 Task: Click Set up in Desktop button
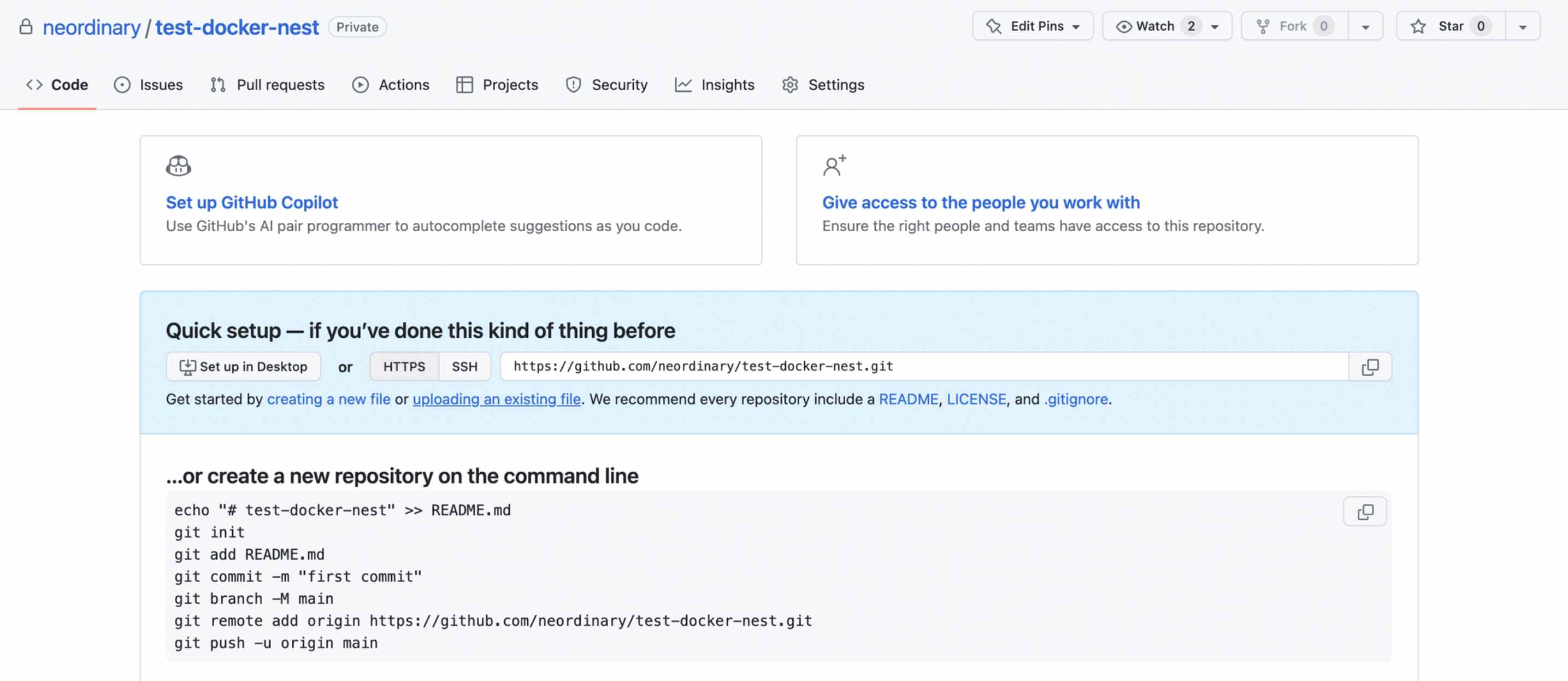[x=244, y=367]
